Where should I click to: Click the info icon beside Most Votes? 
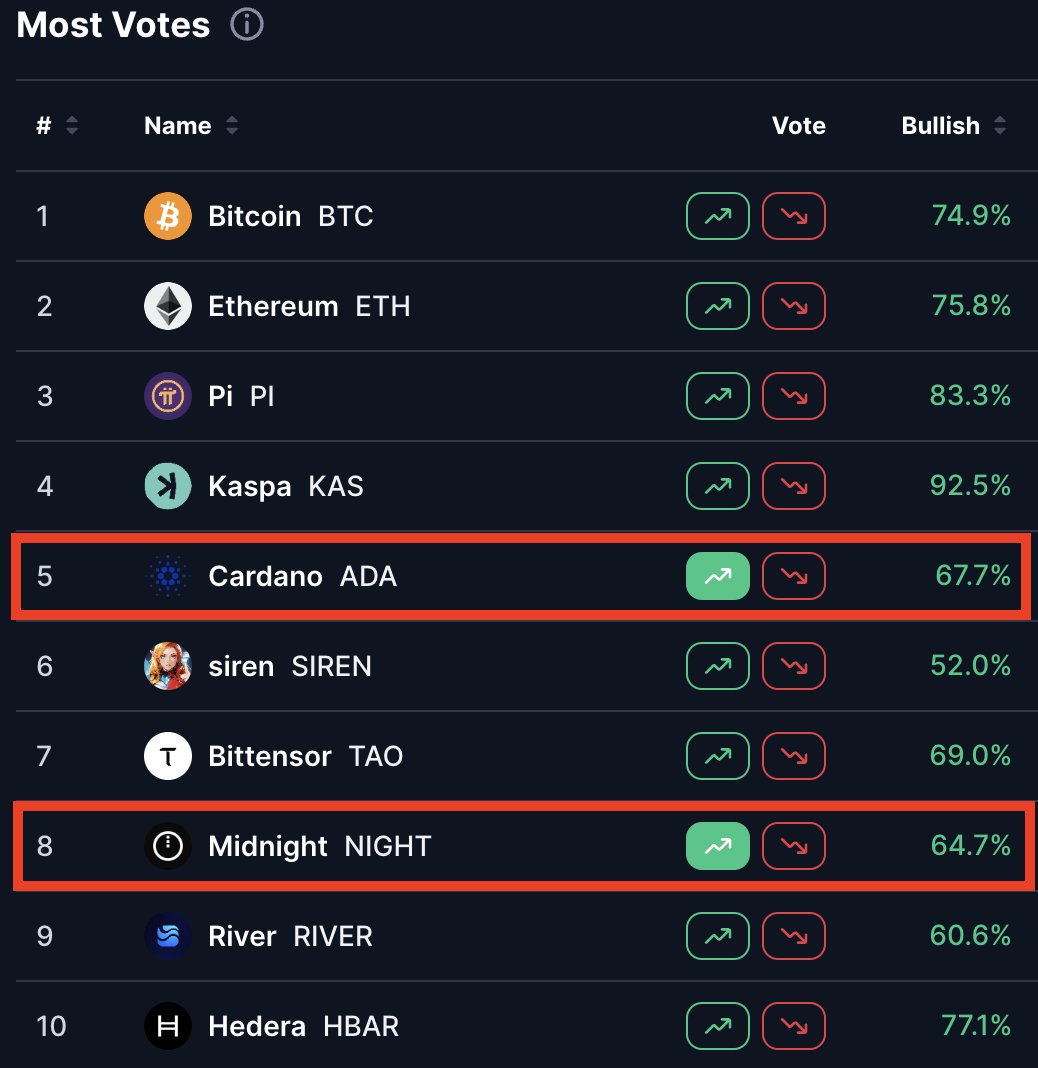click(x=247, y=24)
